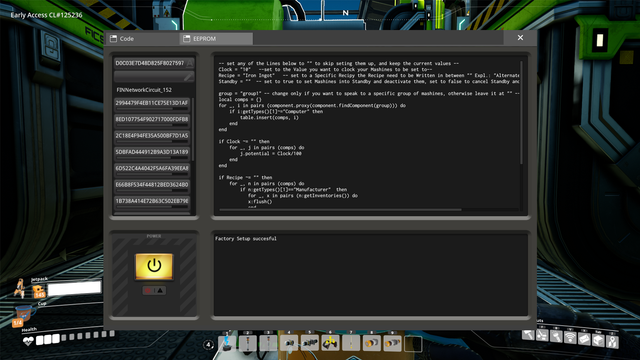The height and width of the screenshot is (360, 640).
Task: Select hotbar slot 8 orange cylinder item
Action: pyautogui.click(x=371, y=343)
